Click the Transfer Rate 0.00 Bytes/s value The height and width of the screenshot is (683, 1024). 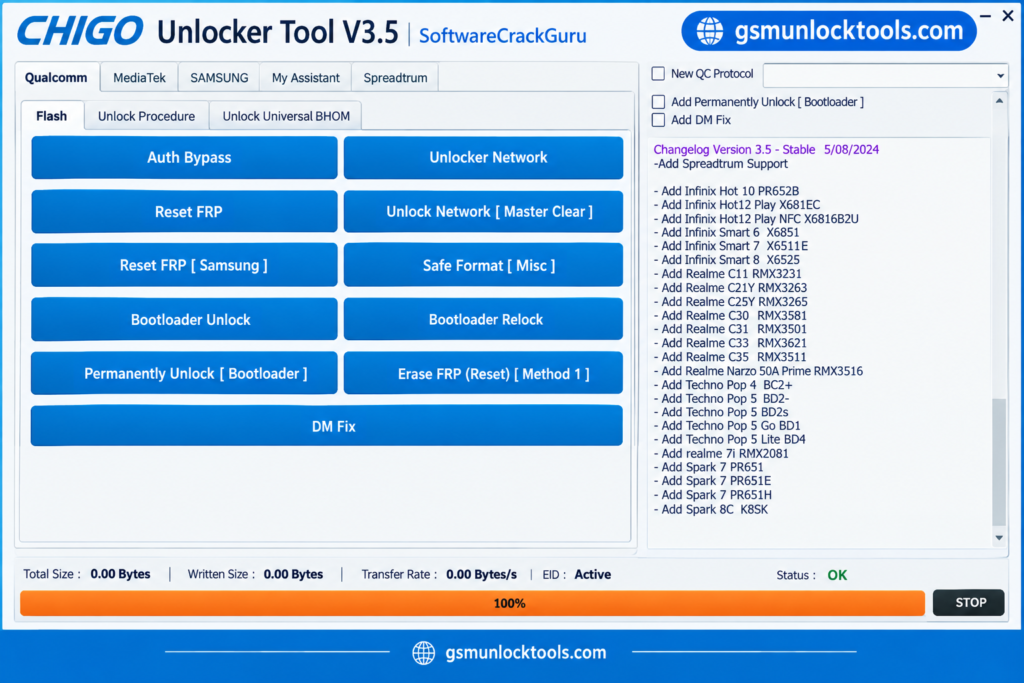click(481, 575)
